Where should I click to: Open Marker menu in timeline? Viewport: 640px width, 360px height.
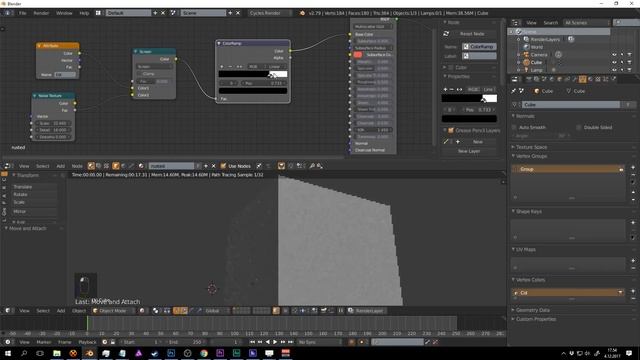point(44,342)
